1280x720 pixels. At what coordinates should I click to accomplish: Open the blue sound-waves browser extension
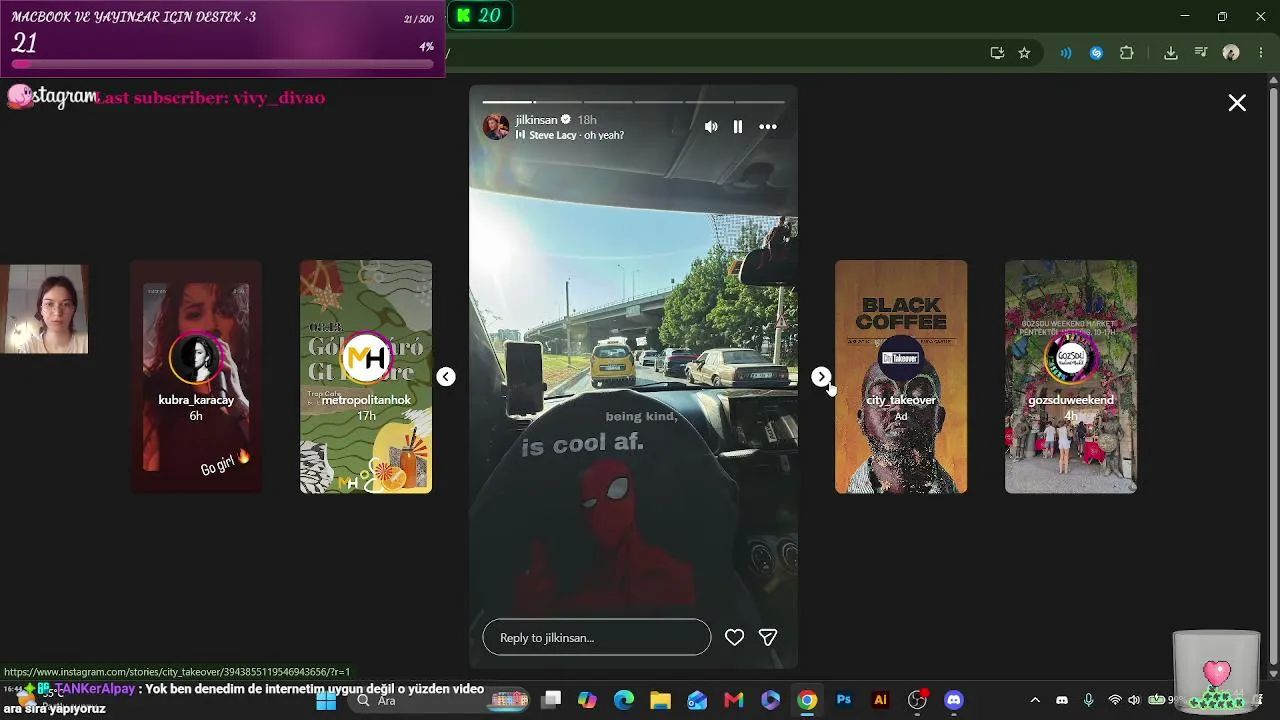1066,53
